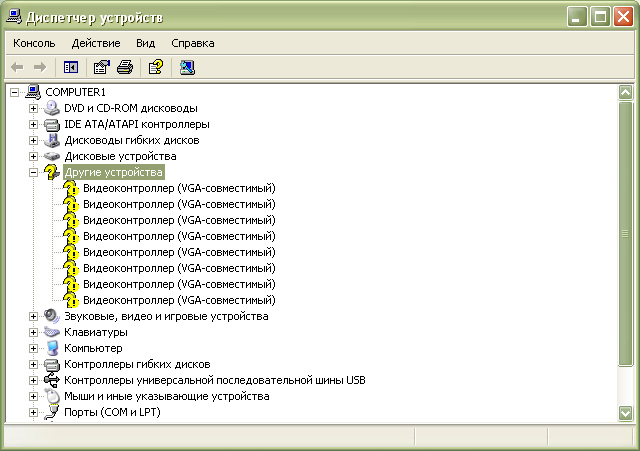Expand Контроллеры гибких дисков
640x451 pixels.
(33, 364)
